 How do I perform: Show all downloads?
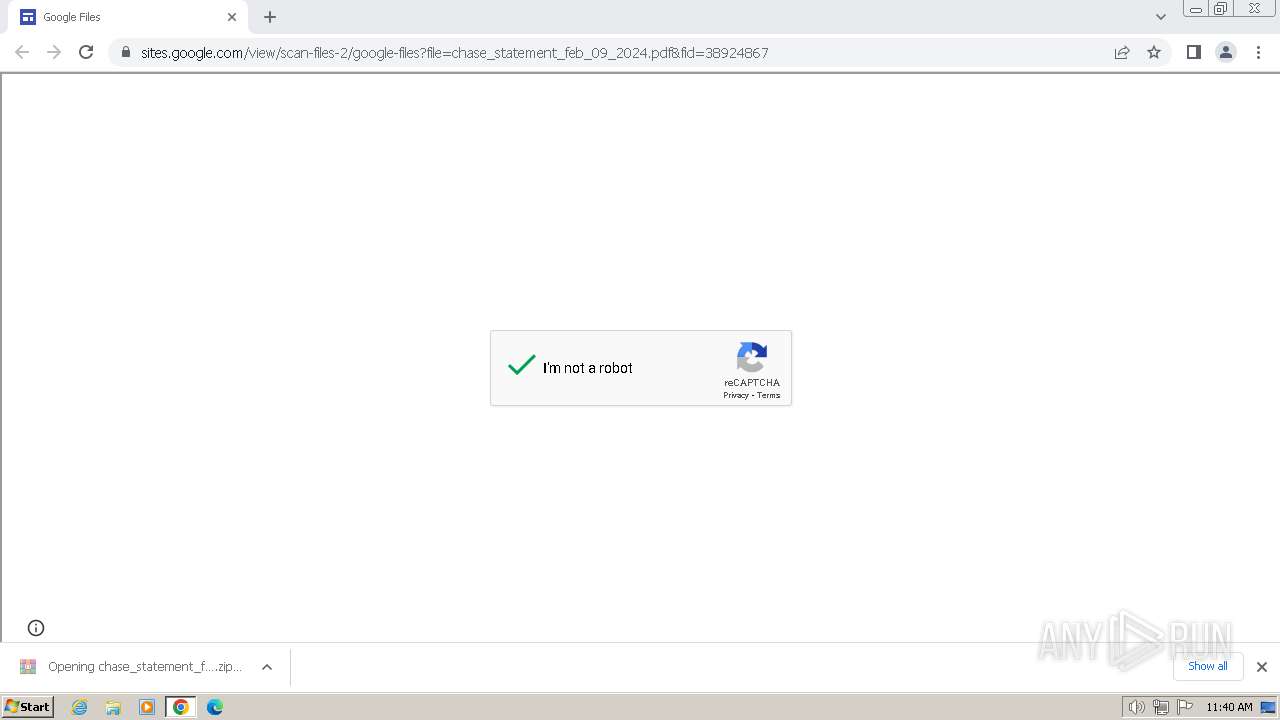[x=1208, y=666]
